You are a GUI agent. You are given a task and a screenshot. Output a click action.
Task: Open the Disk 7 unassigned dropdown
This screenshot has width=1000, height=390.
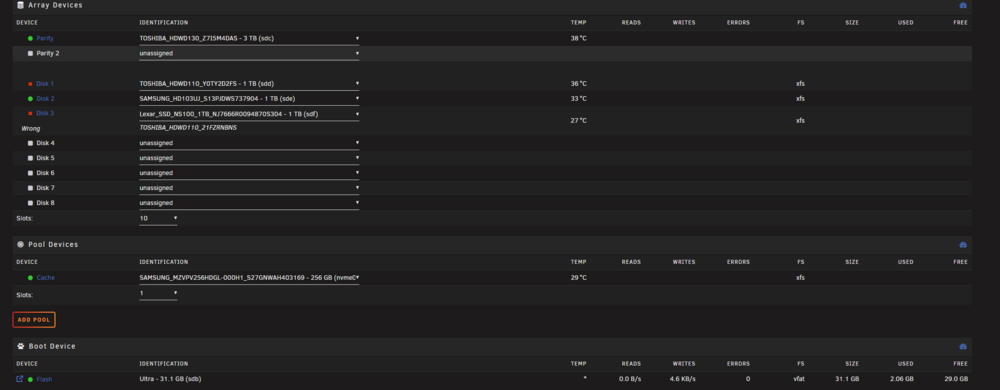(249, 188)
